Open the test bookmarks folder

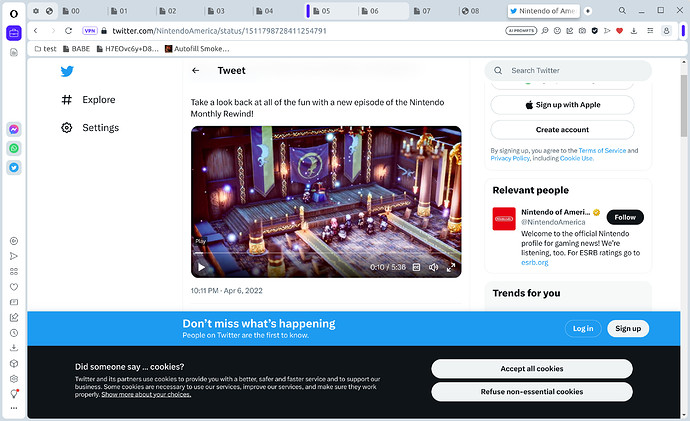pos(44,48)
